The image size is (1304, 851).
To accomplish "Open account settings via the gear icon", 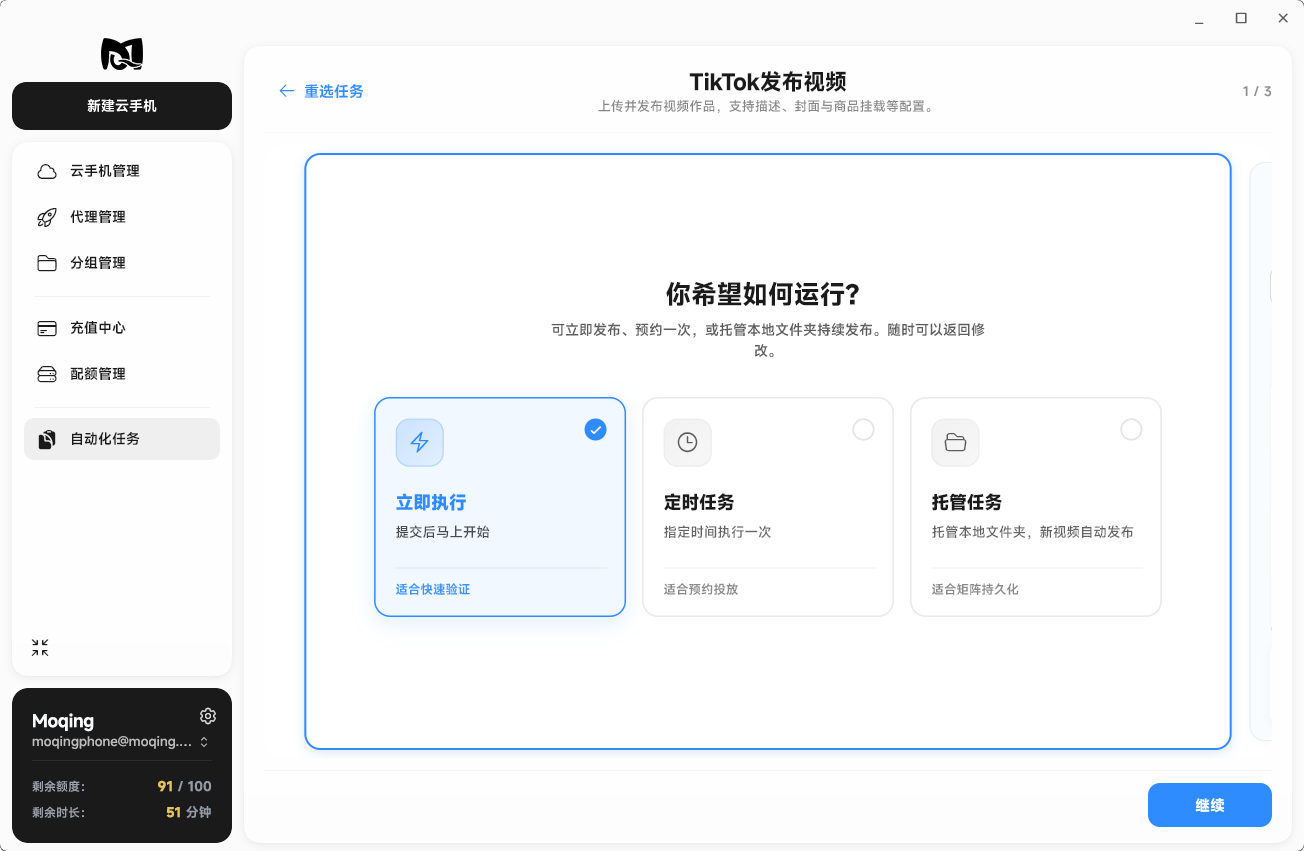I will [x=208, y=716].
